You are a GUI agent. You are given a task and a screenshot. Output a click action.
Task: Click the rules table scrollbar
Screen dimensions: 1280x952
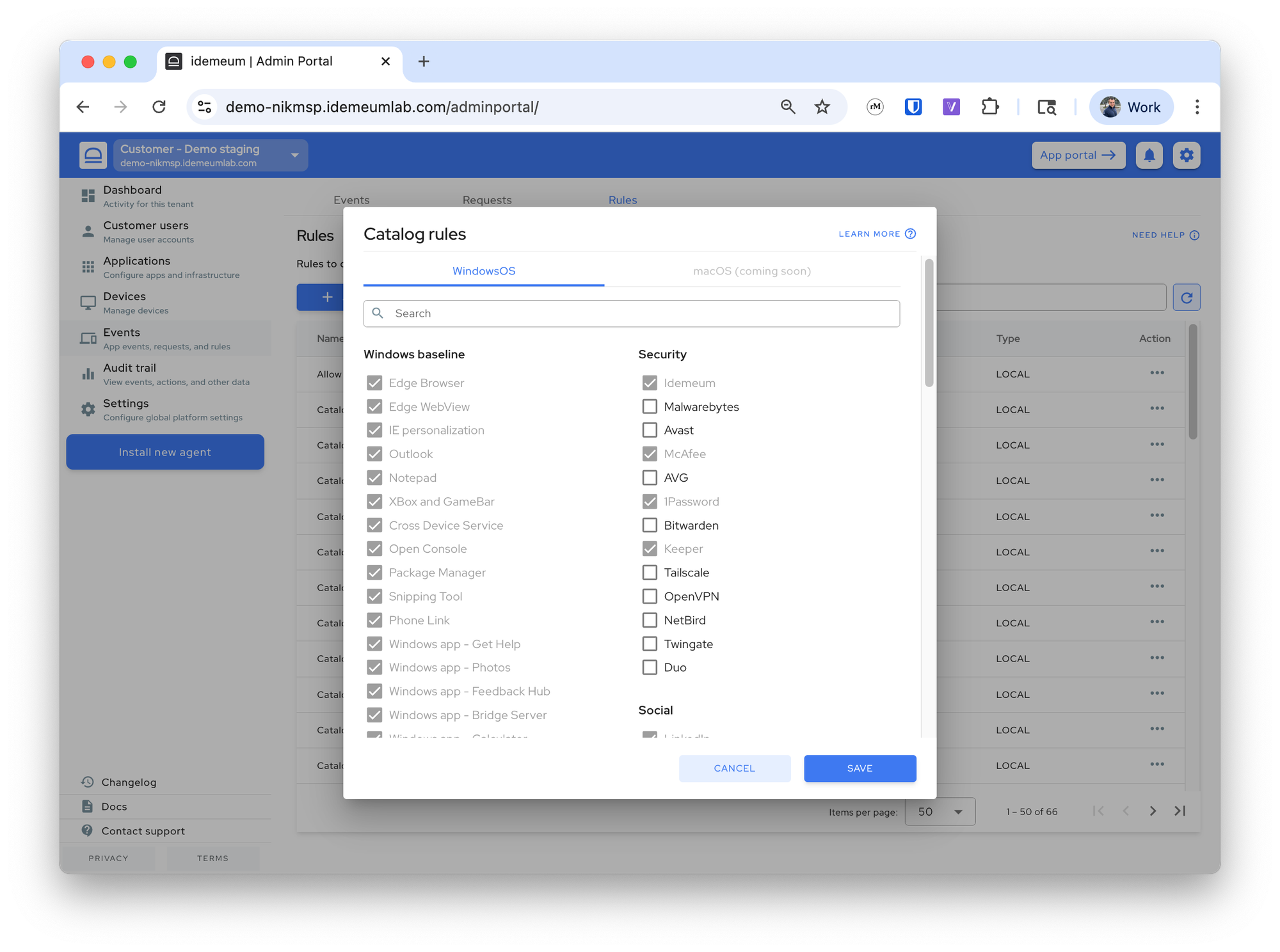(x=1193, y=383)
